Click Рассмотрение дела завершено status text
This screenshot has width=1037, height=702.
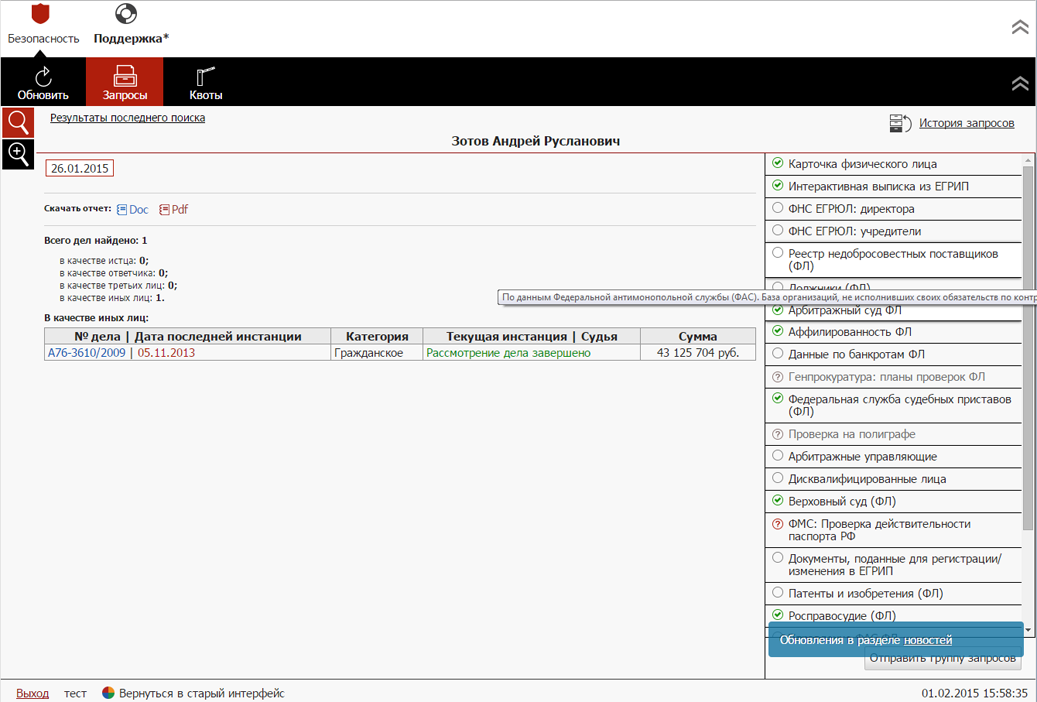click(509, 353)
